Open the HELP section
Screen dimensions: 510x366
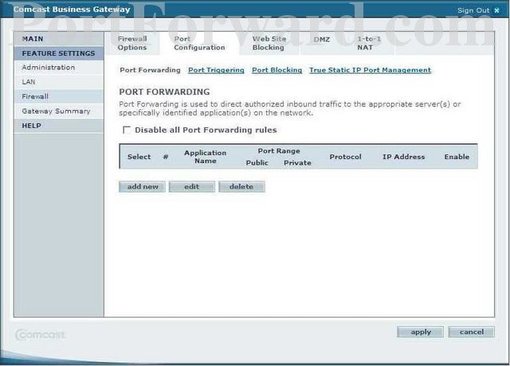pyautogui.click(x=59, y=126)
